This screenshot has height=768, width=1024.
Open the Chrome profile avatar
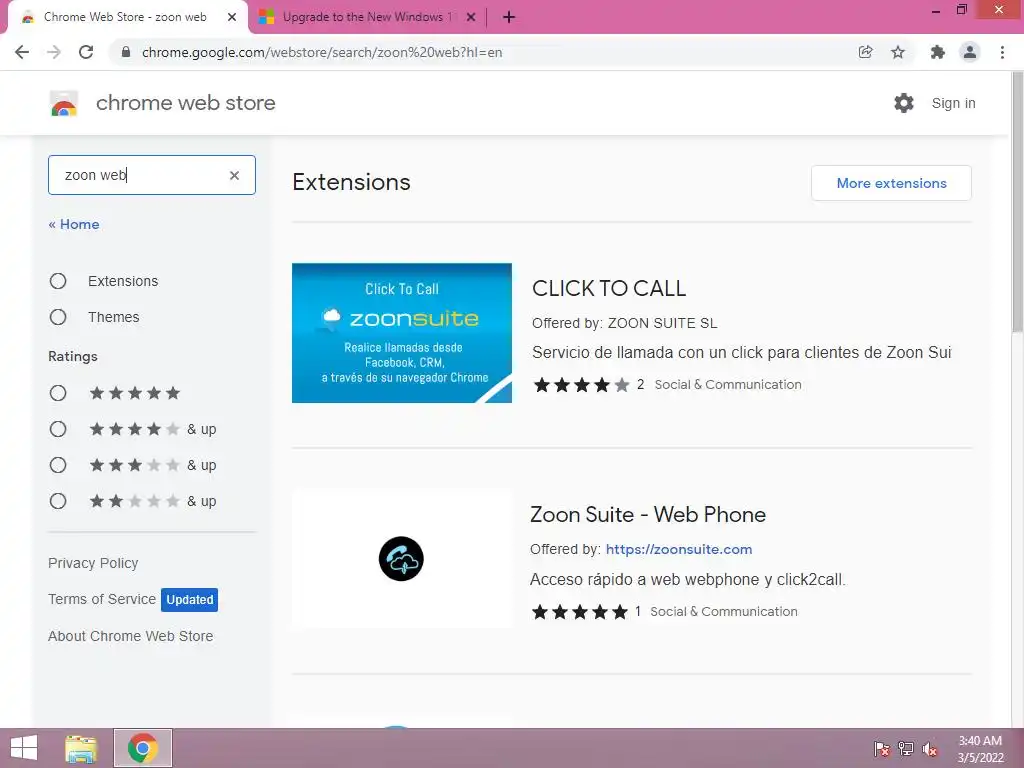[970, 52]
